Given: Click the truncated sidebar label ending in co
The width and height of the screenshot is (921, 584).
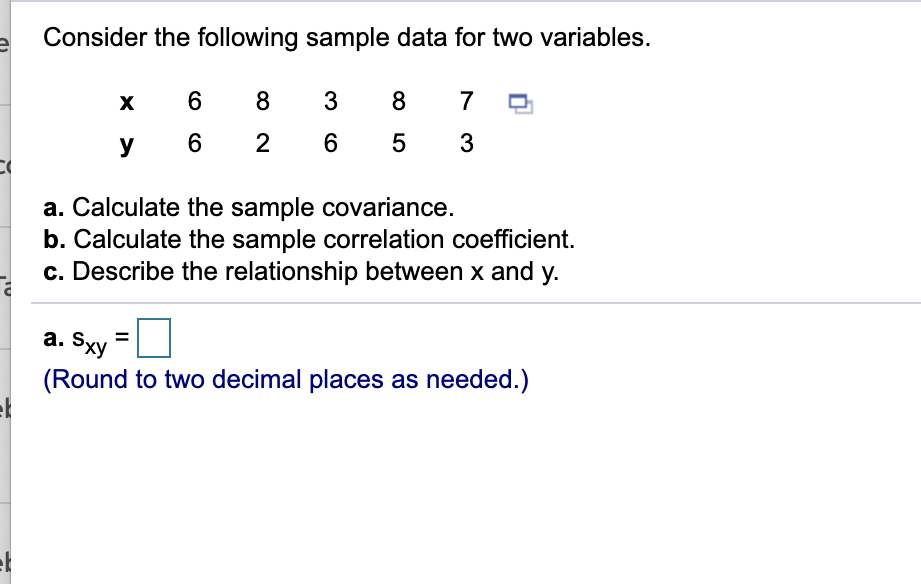Looking at the screenshot, I should (6, 166).
